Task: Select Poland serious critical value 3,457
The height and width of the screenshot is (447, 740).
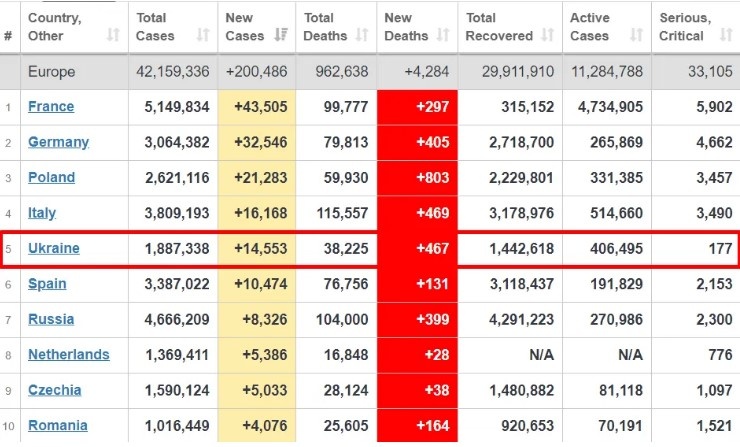Action: [715, 177]
